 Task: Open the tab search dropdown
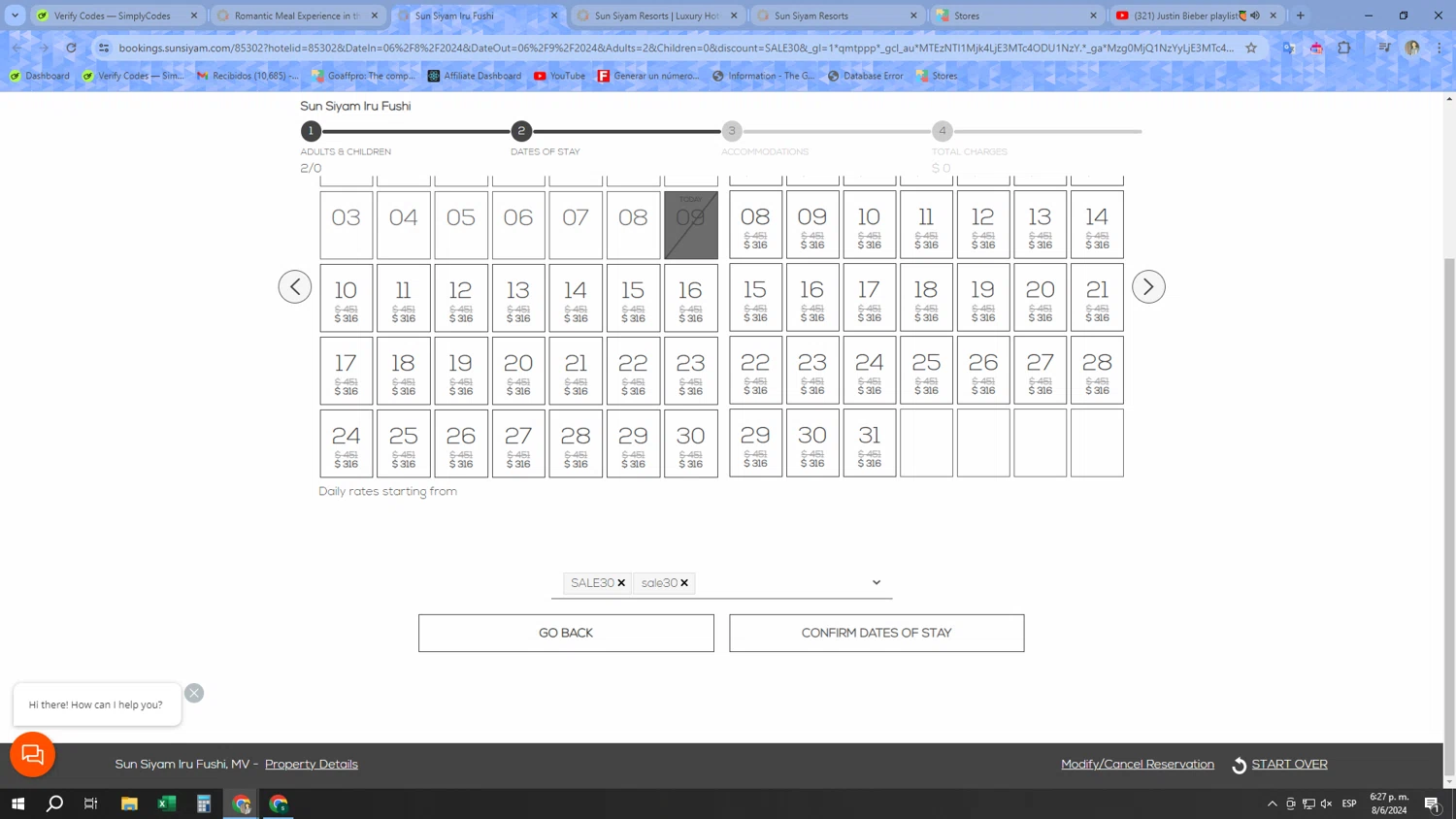coord(15,16)
